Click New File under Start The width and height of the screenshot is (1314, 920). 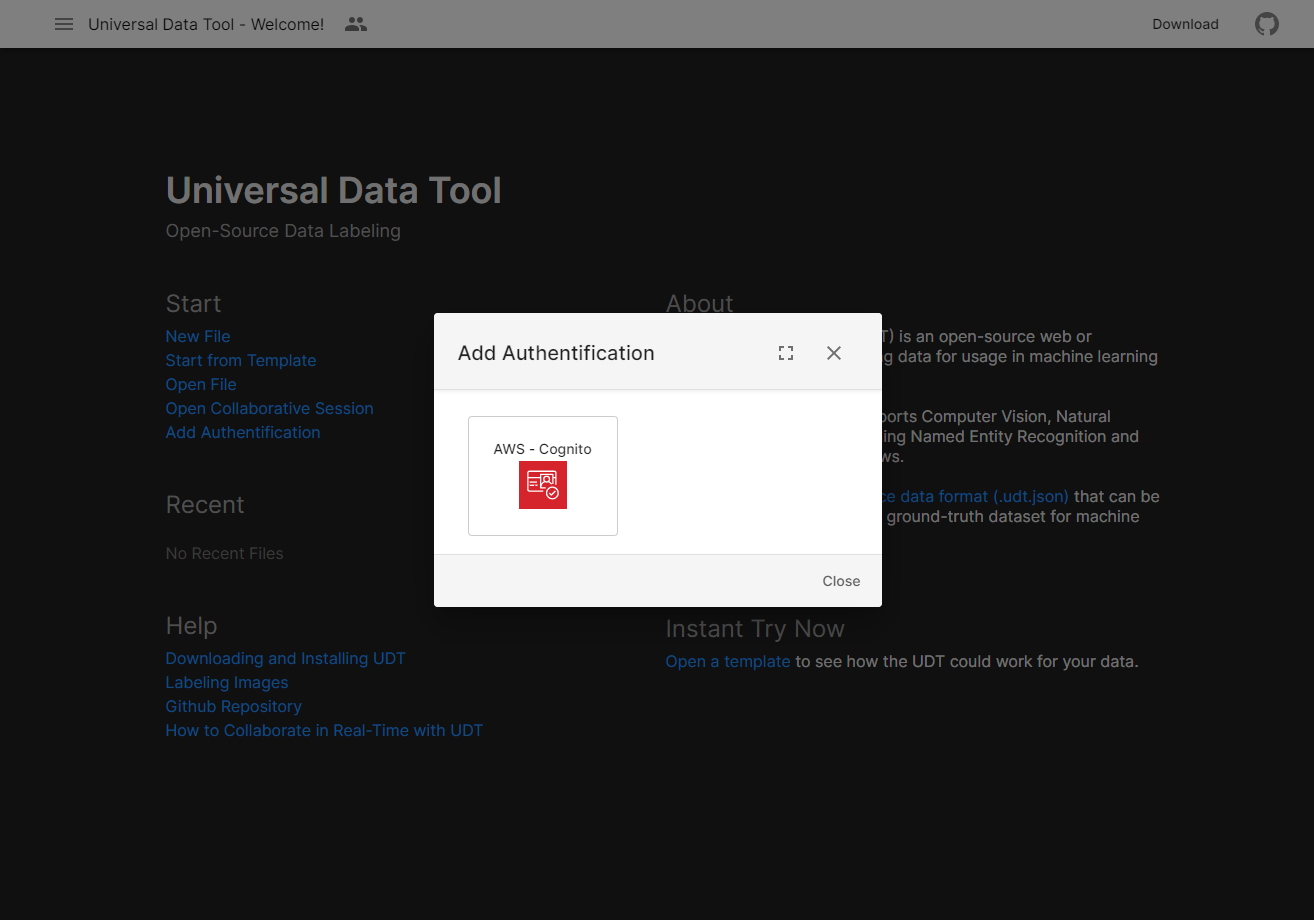[x=197, y=336]
